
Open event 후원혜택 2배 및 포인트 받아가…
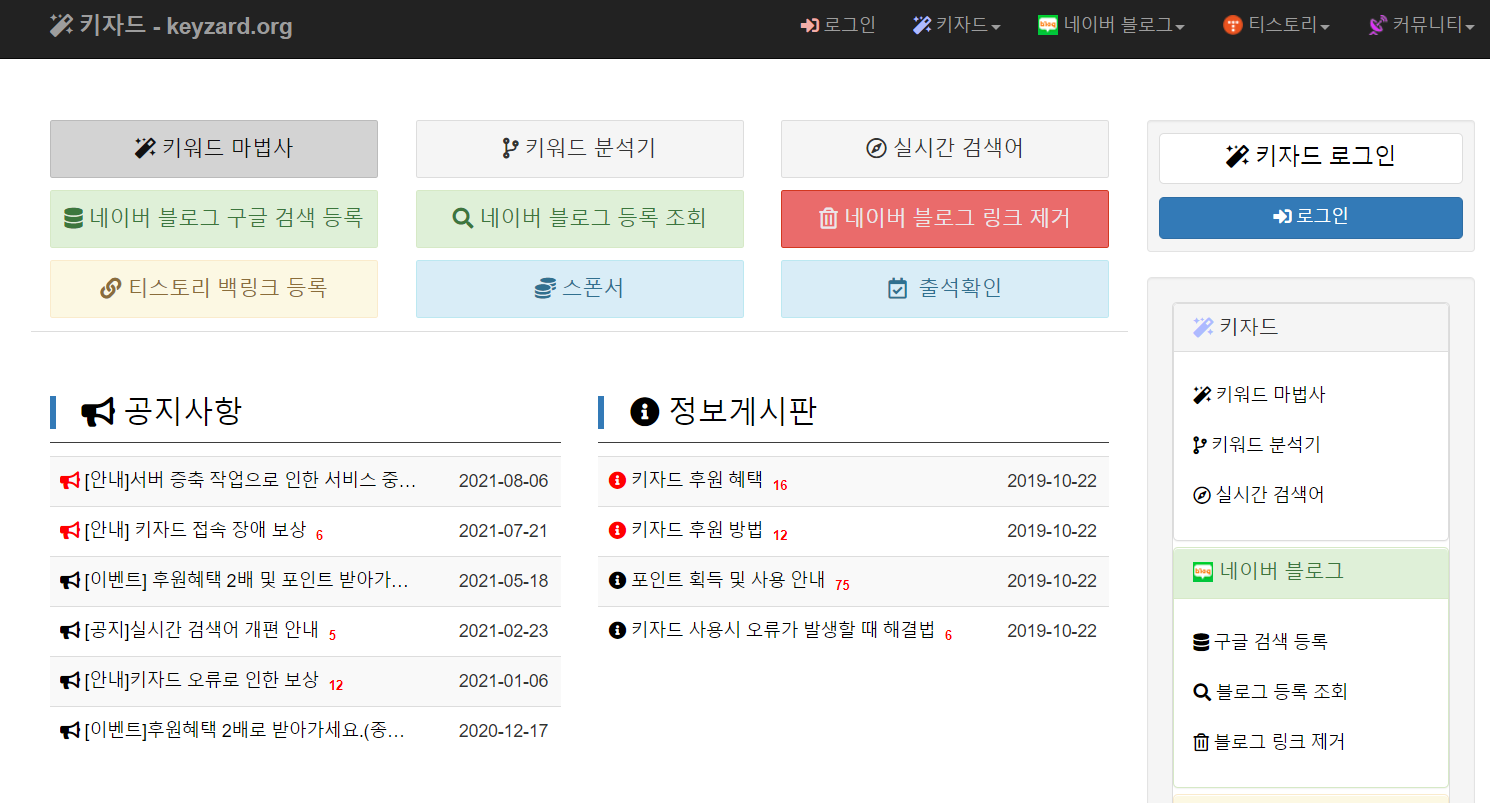[x=246, y=581]
